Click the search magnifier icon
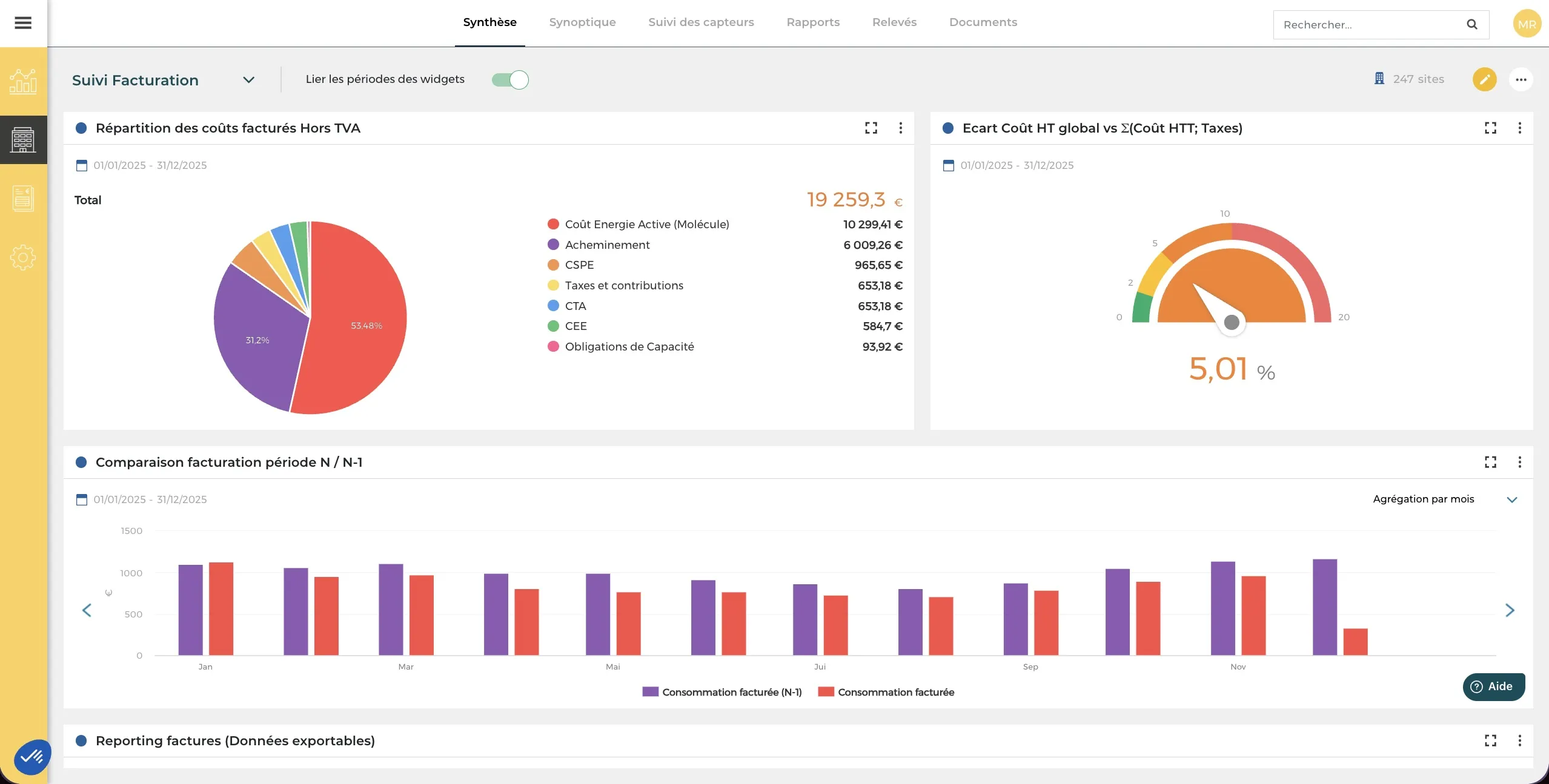 (1471, 24)
